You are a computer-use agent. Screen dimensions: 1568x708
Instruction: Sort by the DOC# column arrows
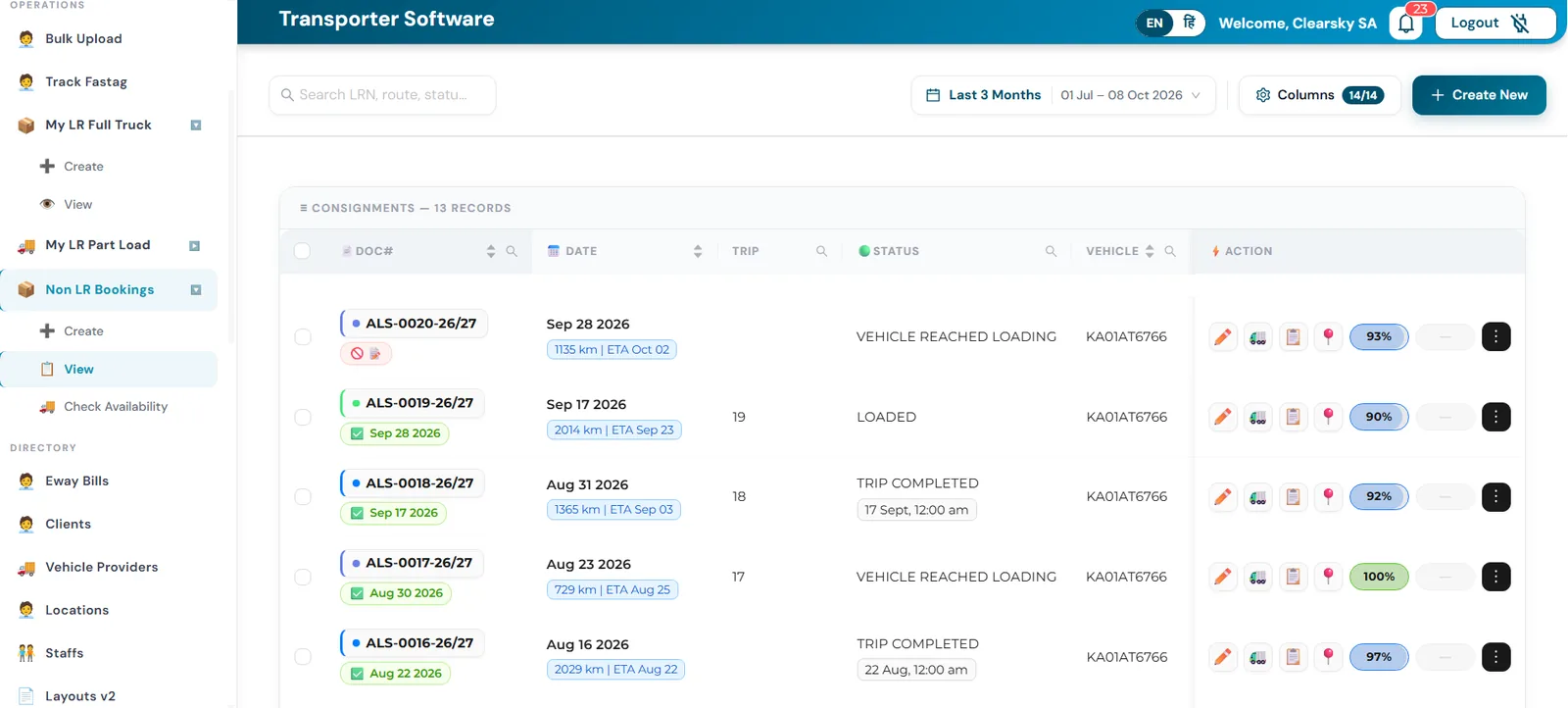click(x=491, y=251)
